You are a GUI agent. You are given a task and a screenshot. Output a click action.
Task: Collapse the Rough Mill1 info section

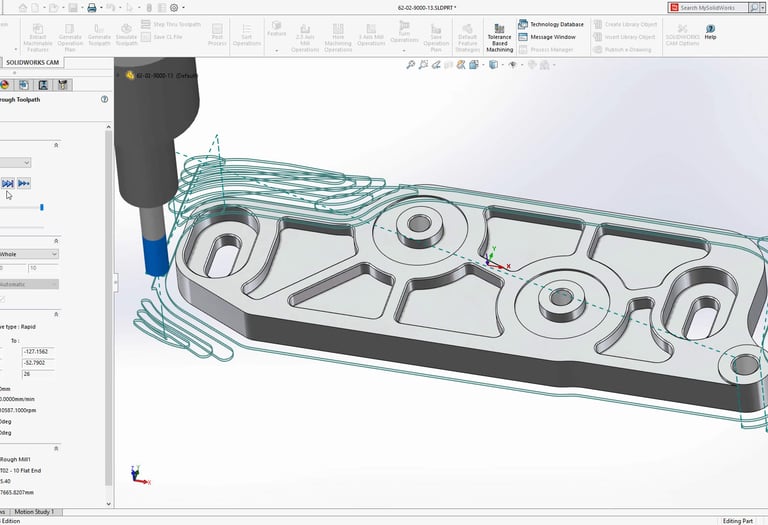(x=56, y=448)
